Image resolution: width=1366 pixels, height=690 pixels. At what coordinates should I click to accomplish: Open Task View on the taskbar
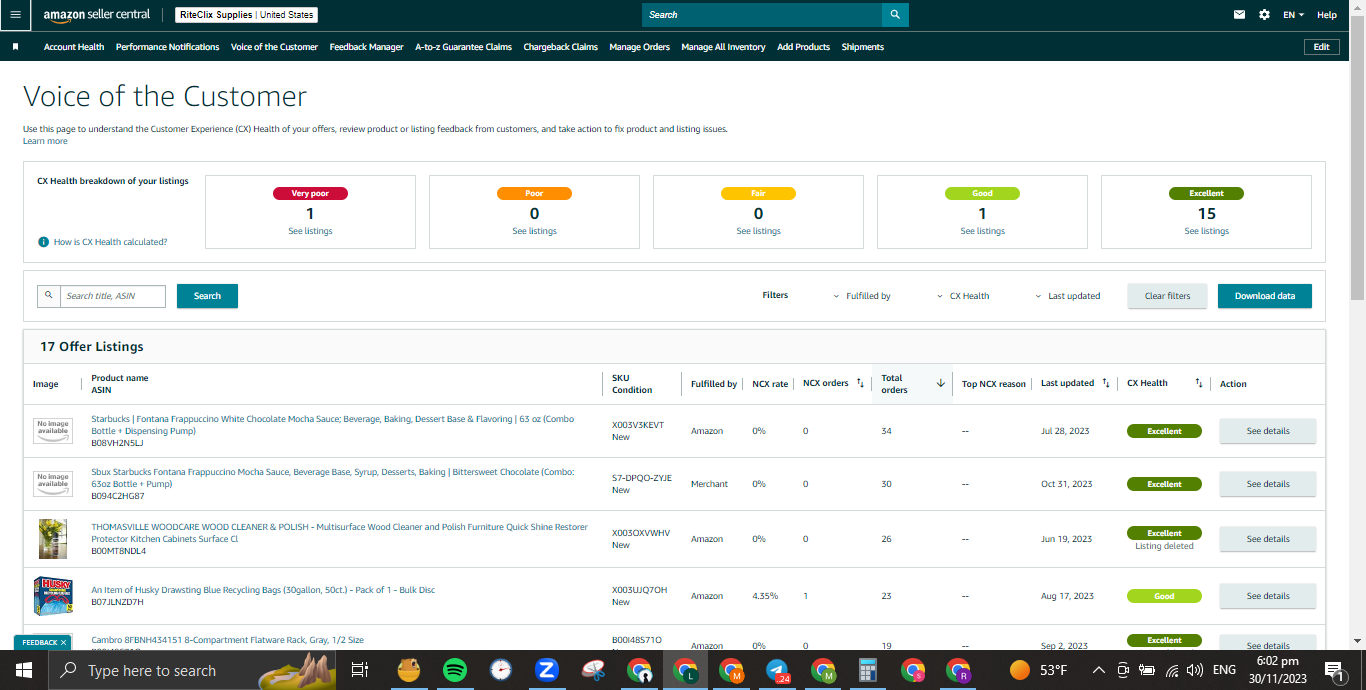[x=360, y=670]
